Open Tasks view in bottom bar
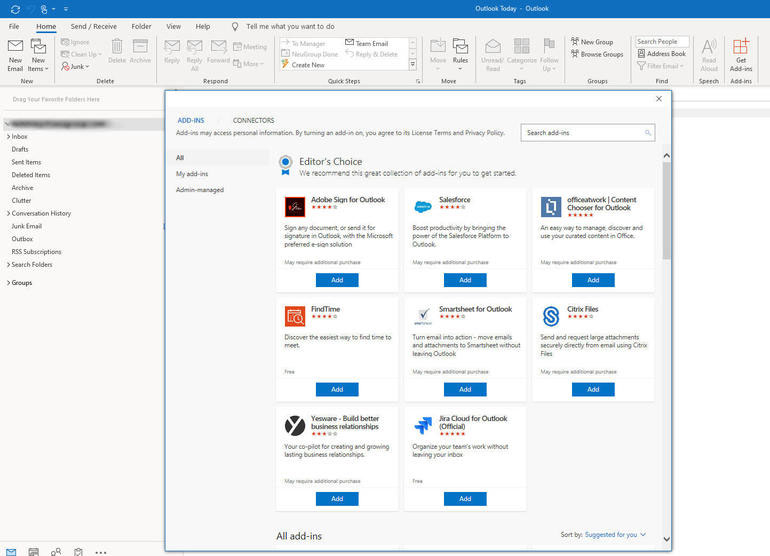The image size is (770, 556). click(78, 552)
